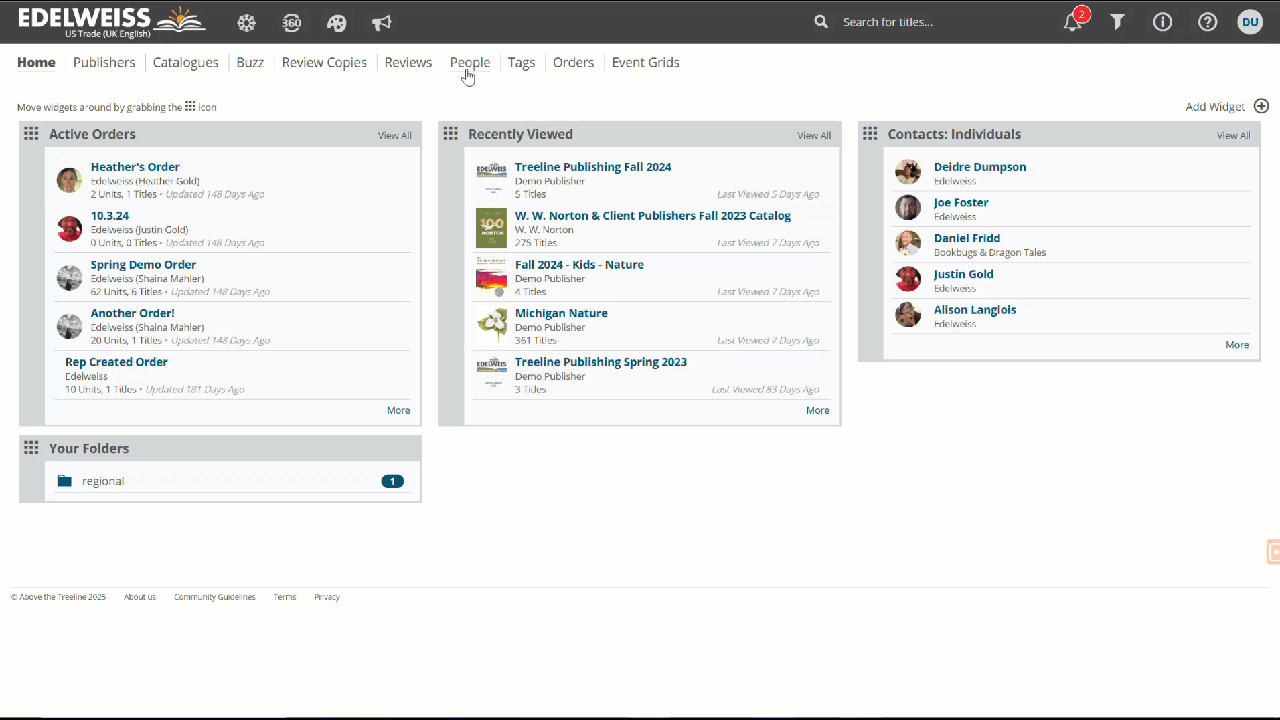
Task: Click More in Contacts widget
Action: point(1237,344)
